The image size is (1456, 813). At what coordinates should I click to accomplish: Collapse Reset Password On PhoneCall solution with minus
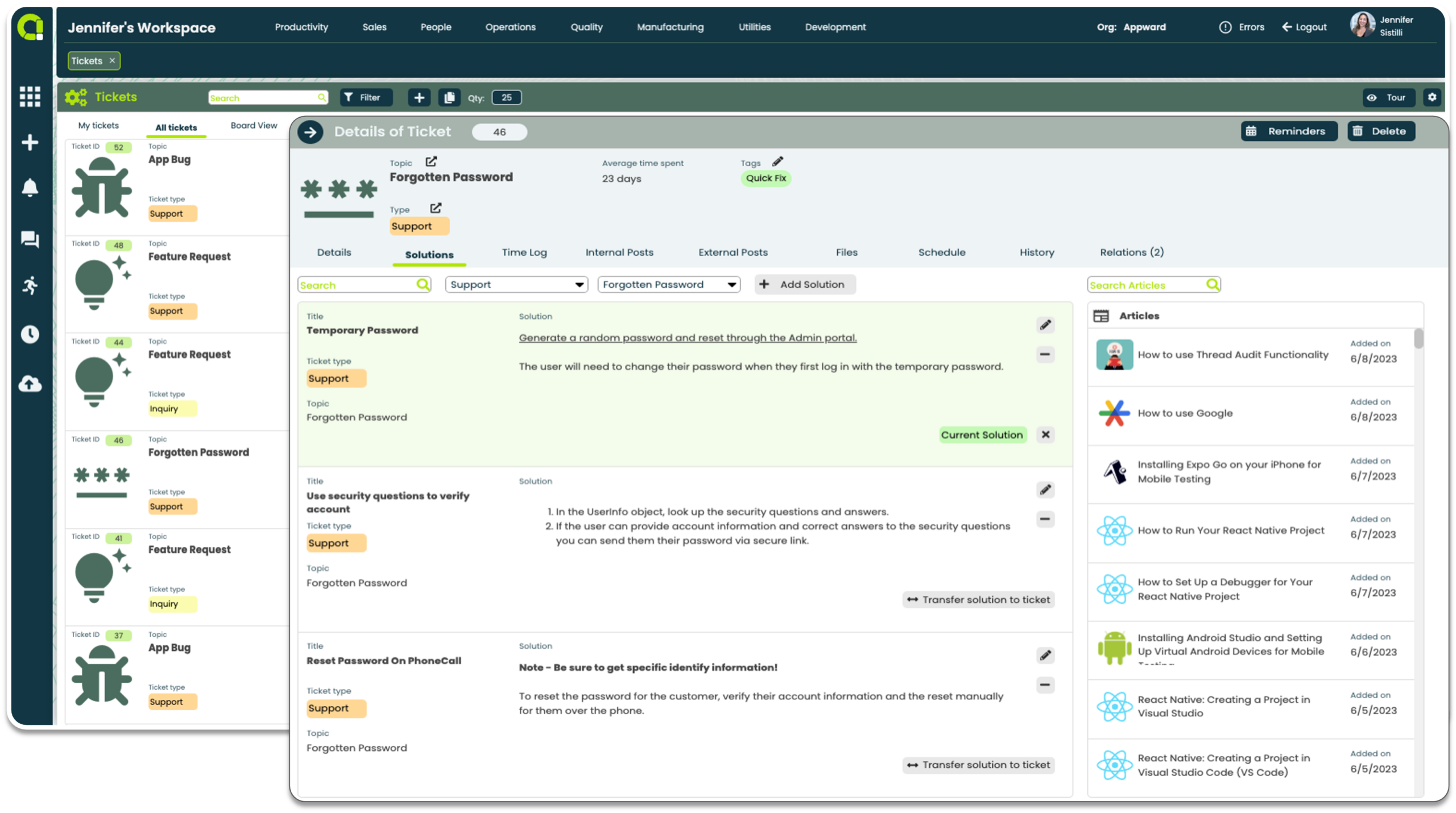1045,685
